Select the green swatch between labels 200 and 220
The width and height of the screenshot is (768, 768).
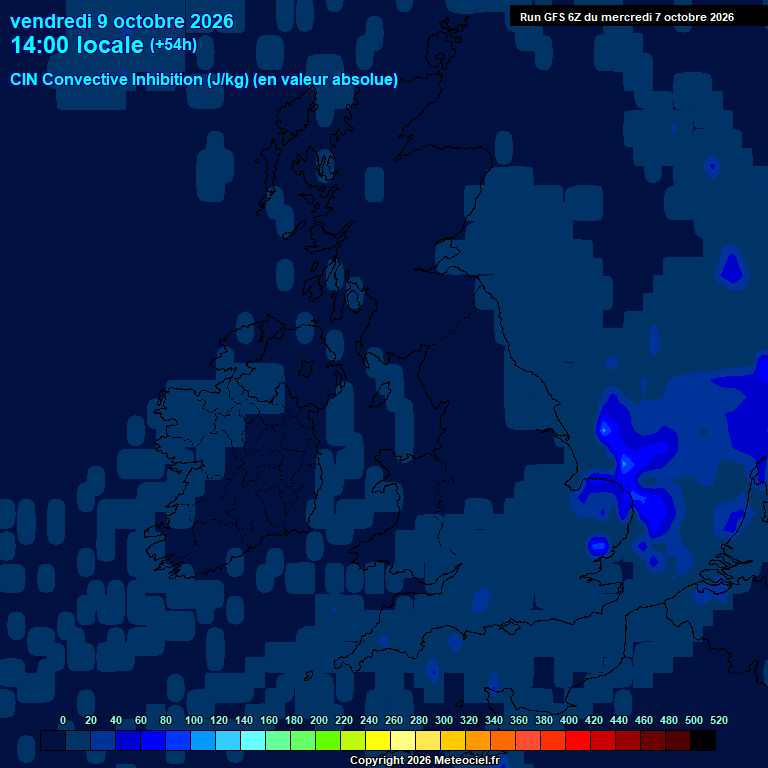pyautogui.click(x=328, y=740)
